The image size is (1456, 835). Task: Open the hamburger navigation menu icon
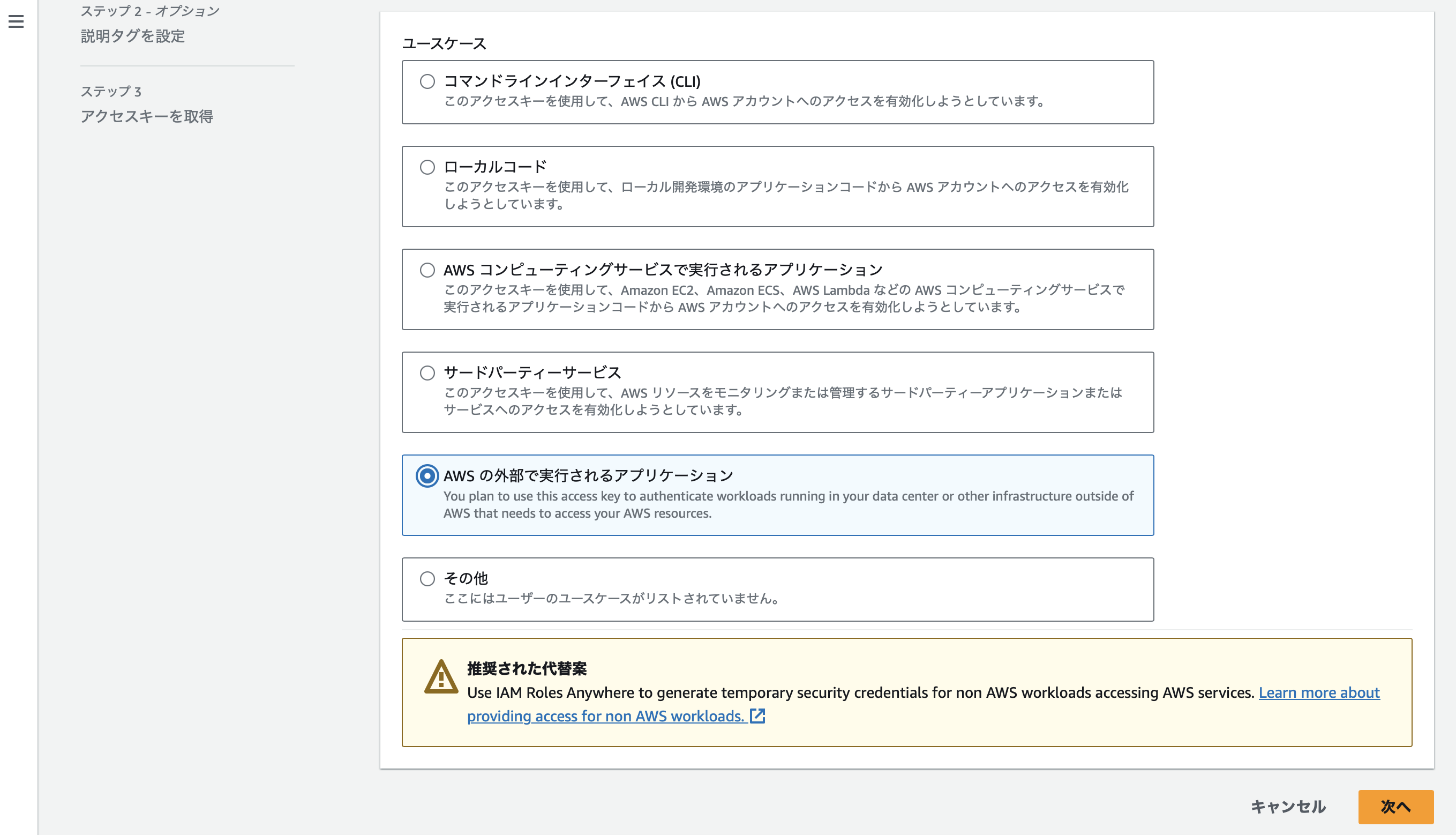click(x=16, y=22)
